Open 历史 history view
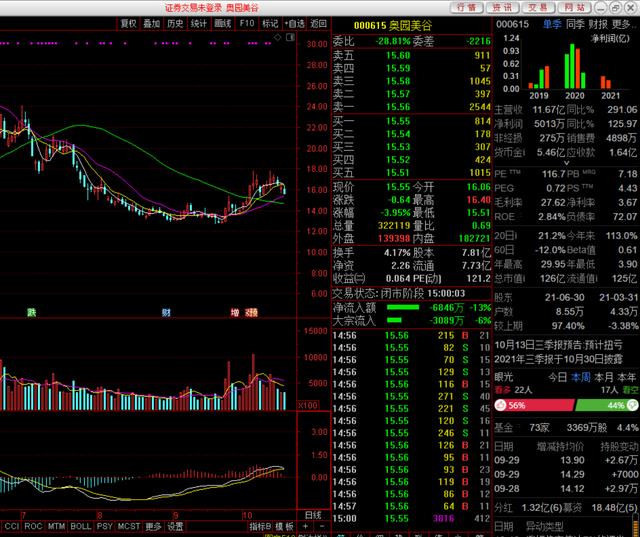Screen dimensions: 640x537 (175, 24)
